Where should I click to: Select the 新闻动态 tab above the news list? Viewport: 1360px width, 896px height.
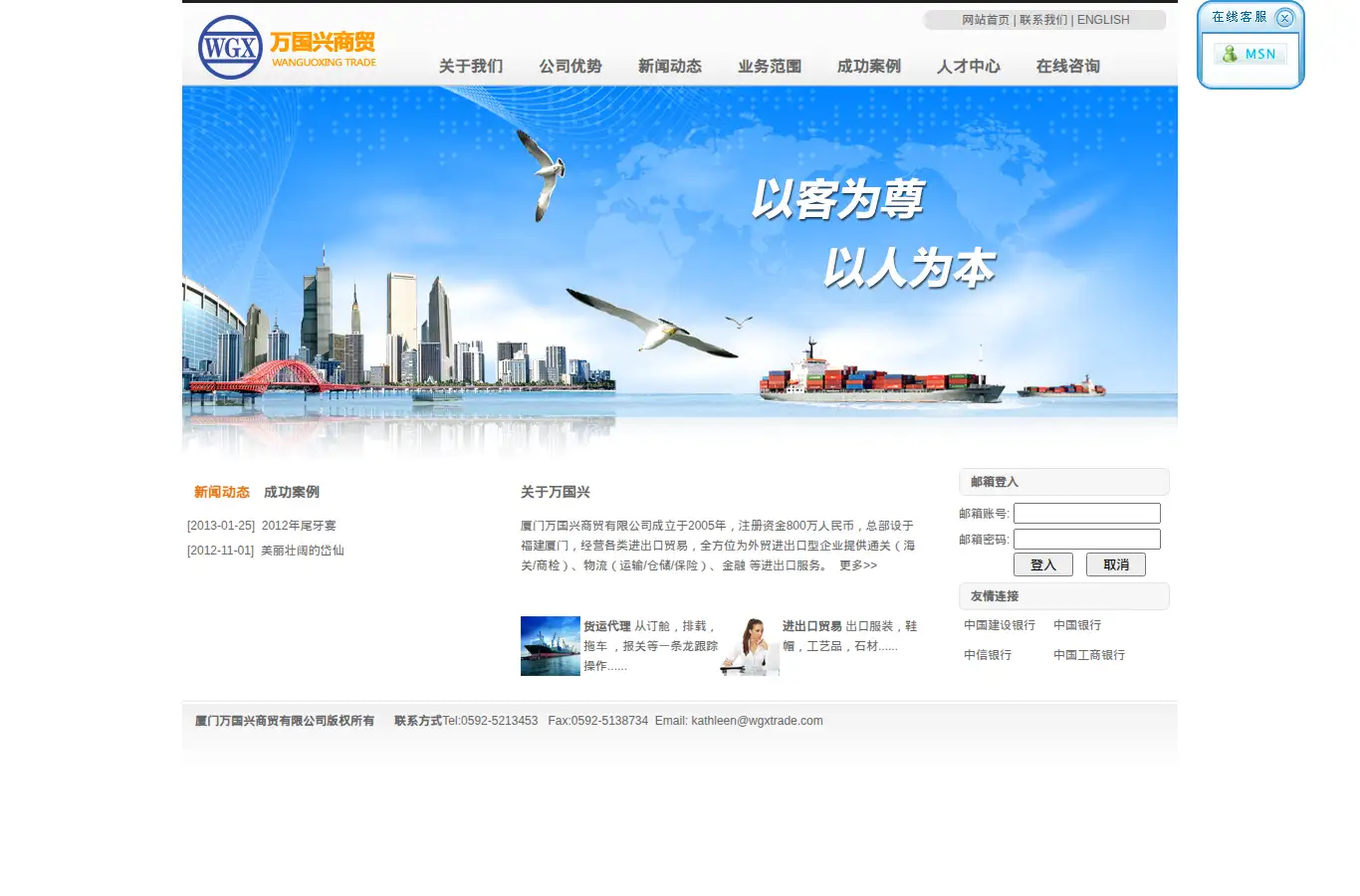coord(222,492)
